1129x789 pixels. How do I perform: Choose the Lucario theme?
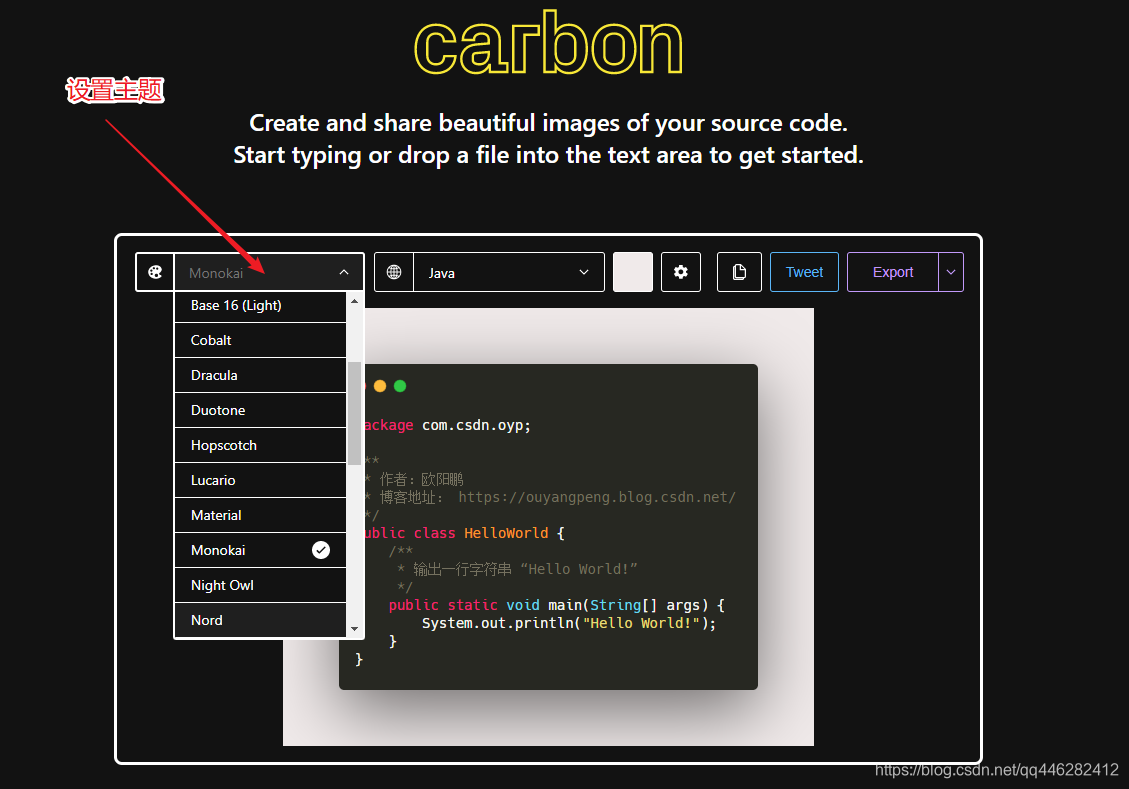pyautogui.click(x=261, y=480)
